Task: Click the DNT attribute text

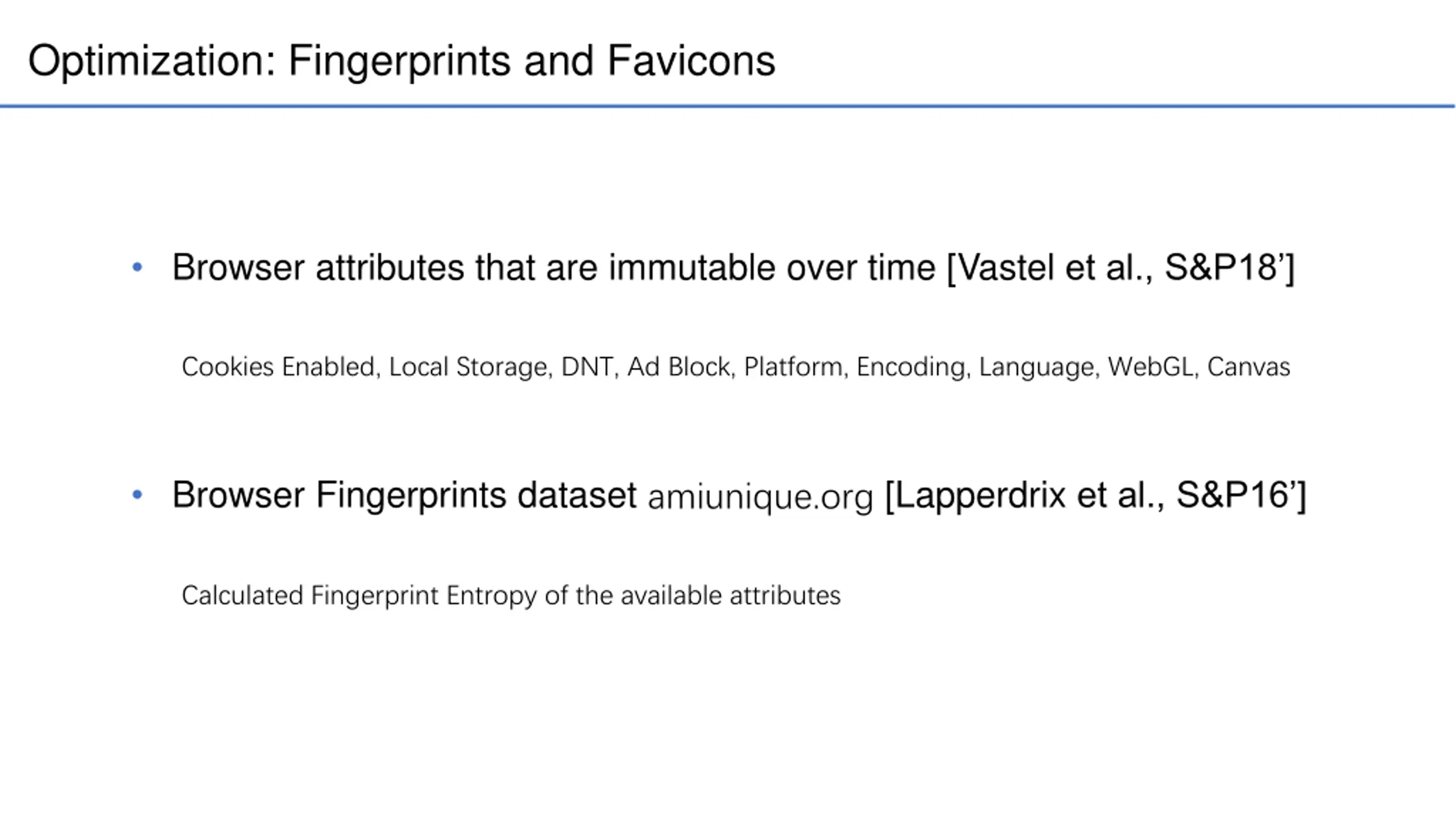Action: click(x=587, y=367)
